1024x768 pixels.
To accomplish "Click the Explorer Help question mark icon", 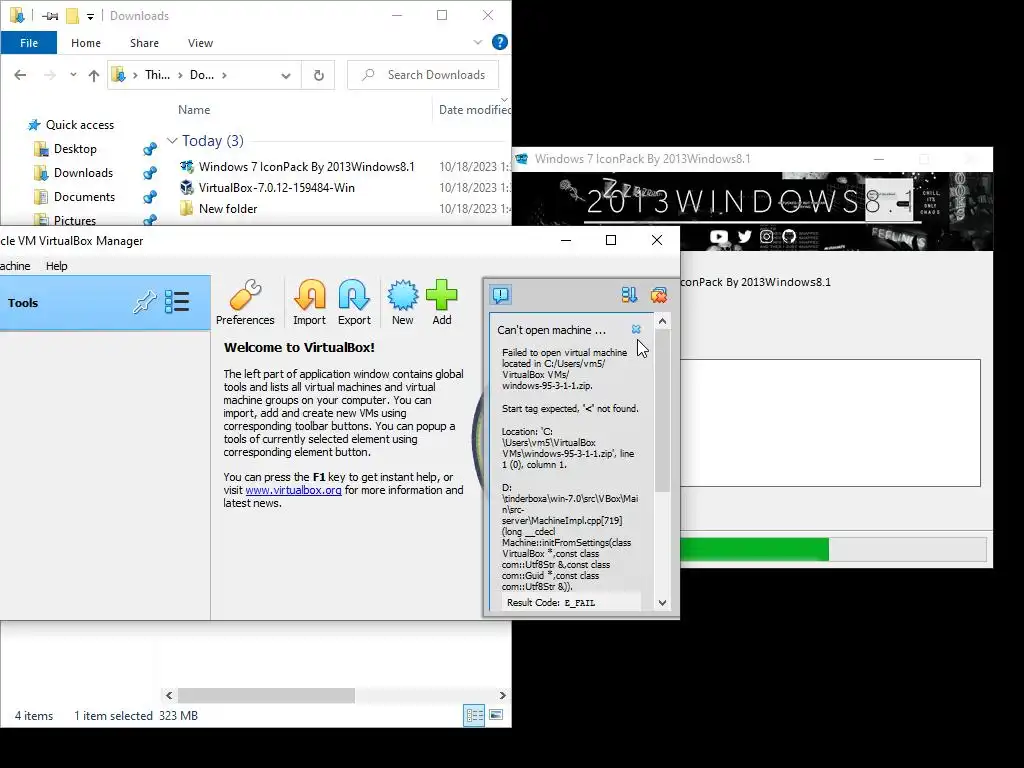I will coord(500,42).
